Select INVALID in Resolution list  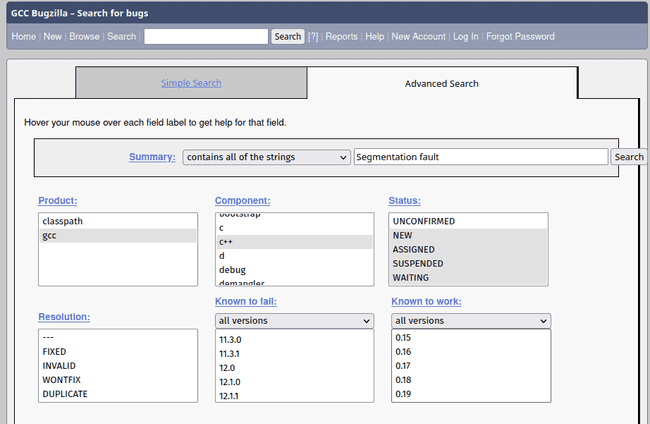point(118,366)
